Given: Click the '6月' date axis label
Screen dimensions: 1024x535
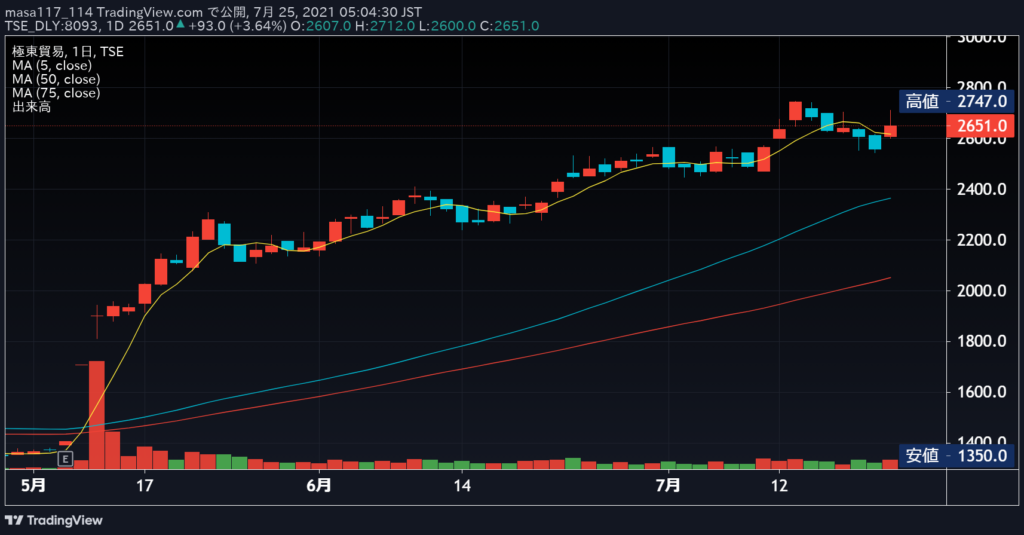Looking at the screenshot, I should 319,485.
